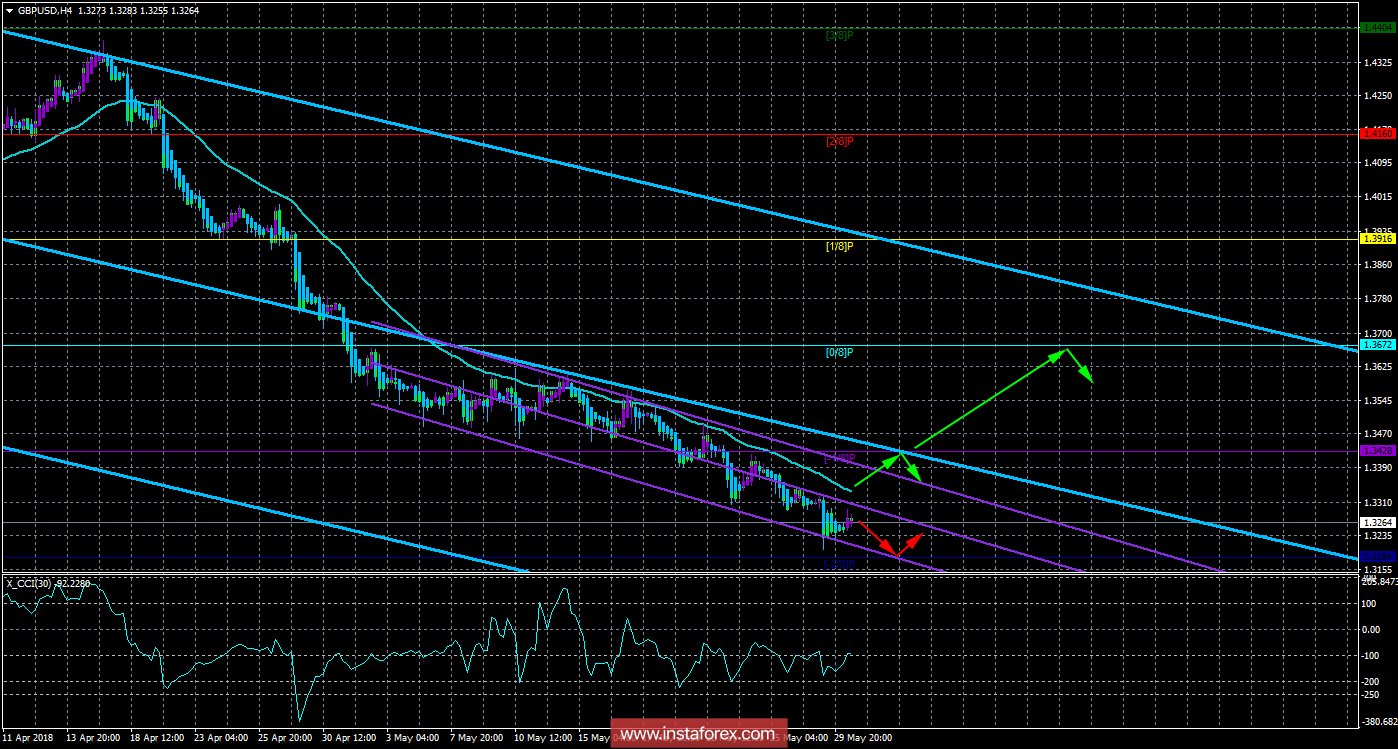Image resolution: width=1398 pixels, height=749 pixels.
Task: Click the 1.4325 price axis label
Action: [1377, 63]
